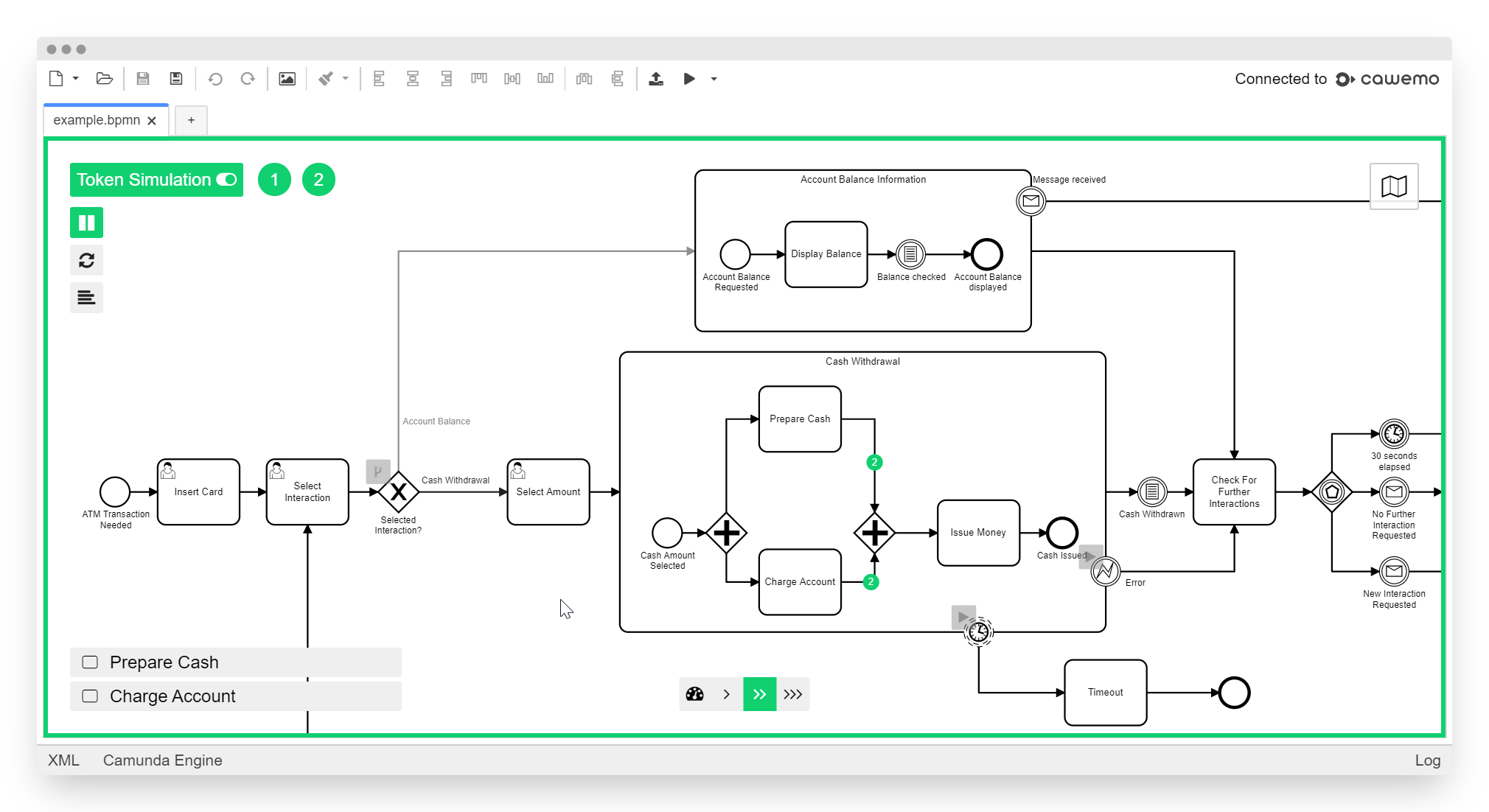Screen dimensions: 1489x812
Task: Open the run instance dropdown arrow
Action: click(x=714, y=79)
